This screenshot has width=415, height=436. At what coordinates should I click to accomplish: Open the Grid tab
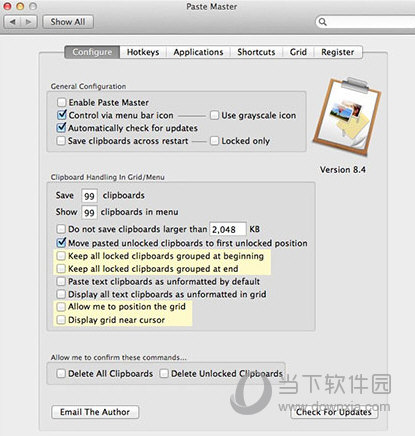click(x=298, y=52)
